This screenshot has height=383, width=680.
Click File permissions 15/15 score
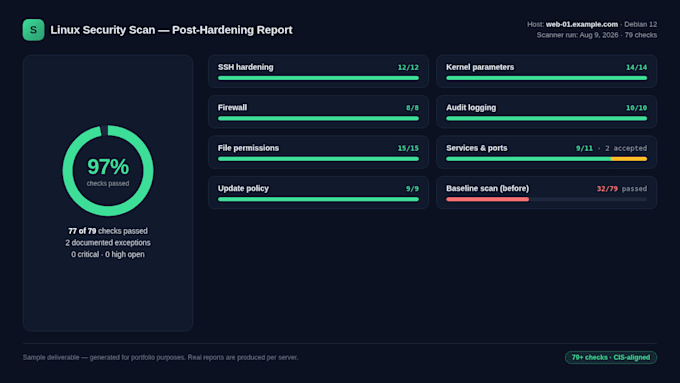click(x=408, y=148)
